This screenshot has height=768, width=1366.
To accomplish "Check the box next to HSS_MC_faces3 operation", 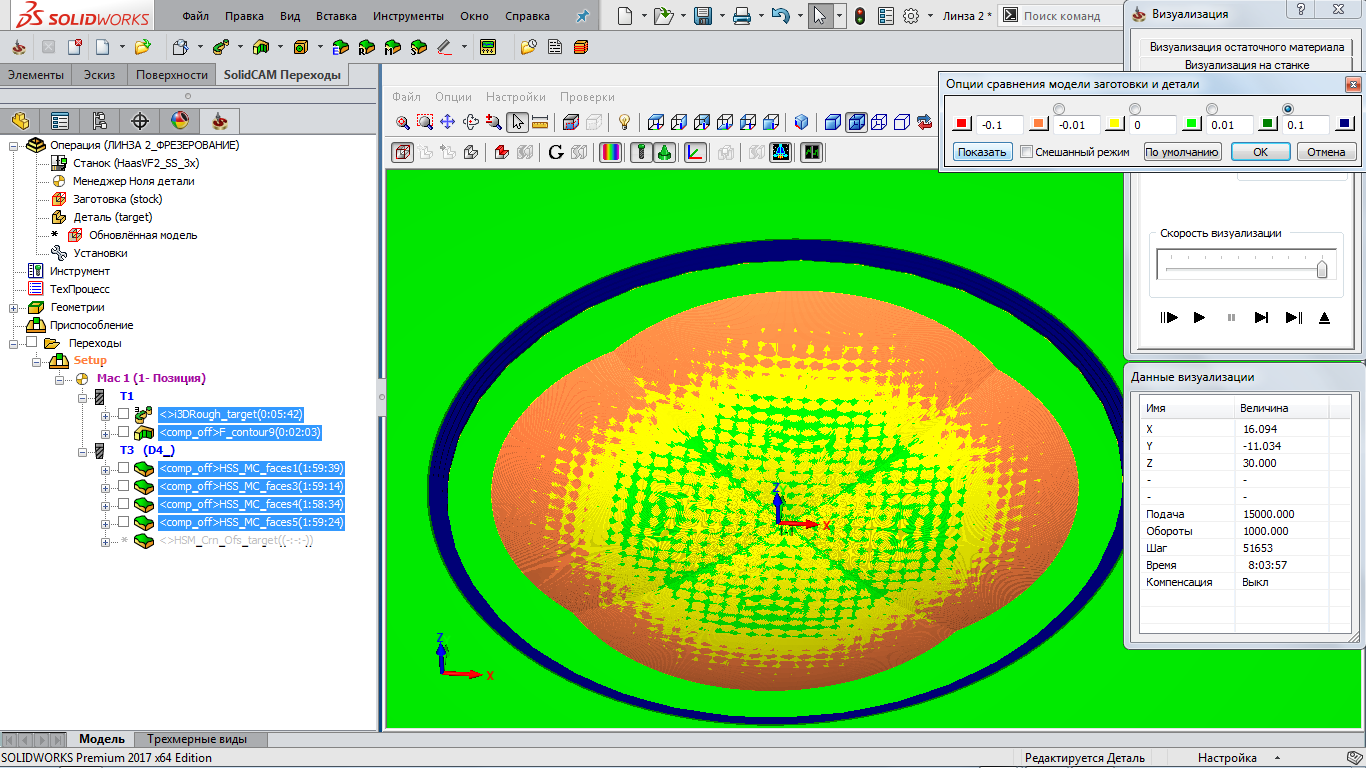I will 123,486.
